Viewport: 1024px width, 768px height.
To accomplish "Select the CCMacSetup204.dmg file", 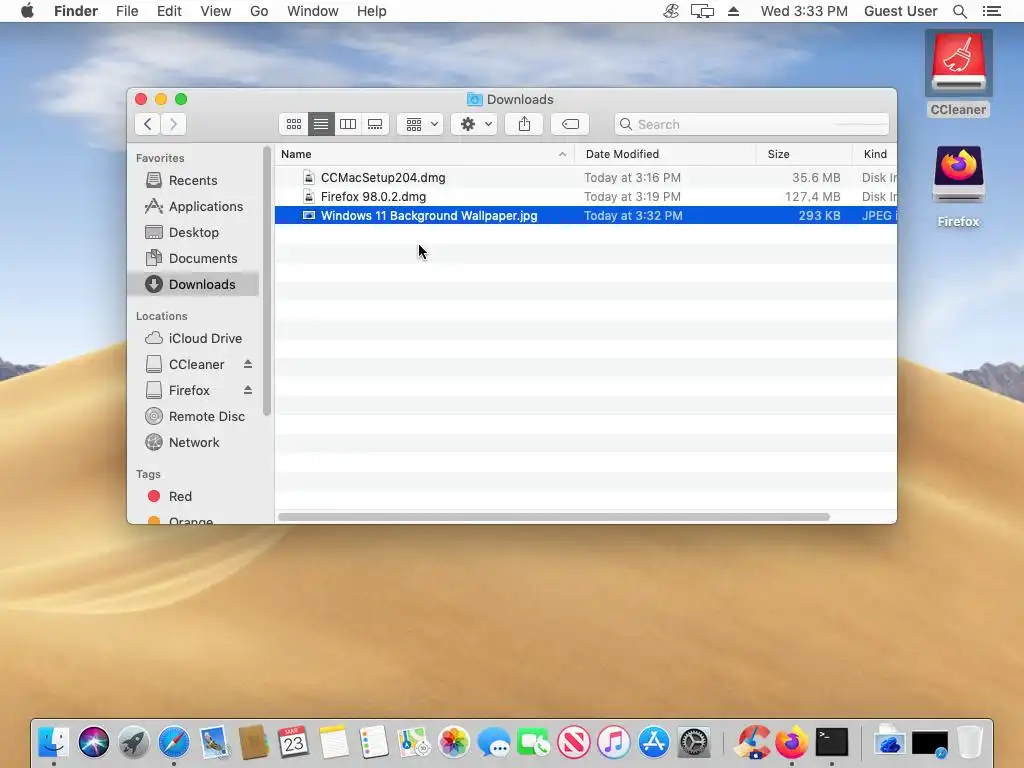I will click(x=586, y=178).
